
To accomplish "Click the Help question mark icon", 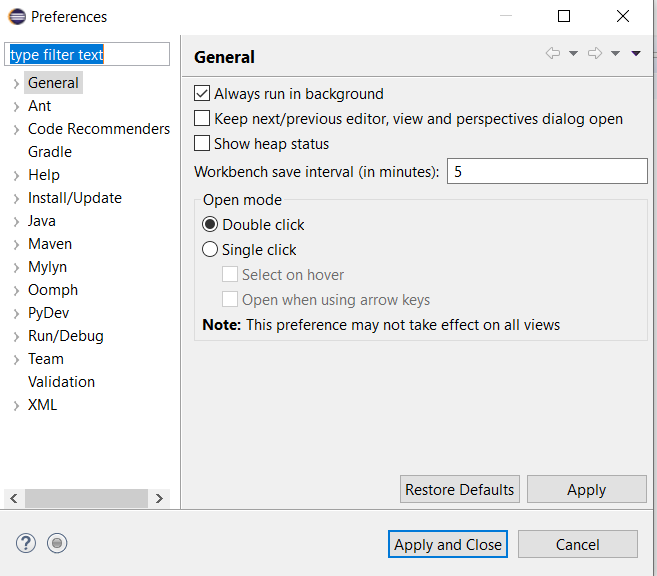I will tap(26, 543).
